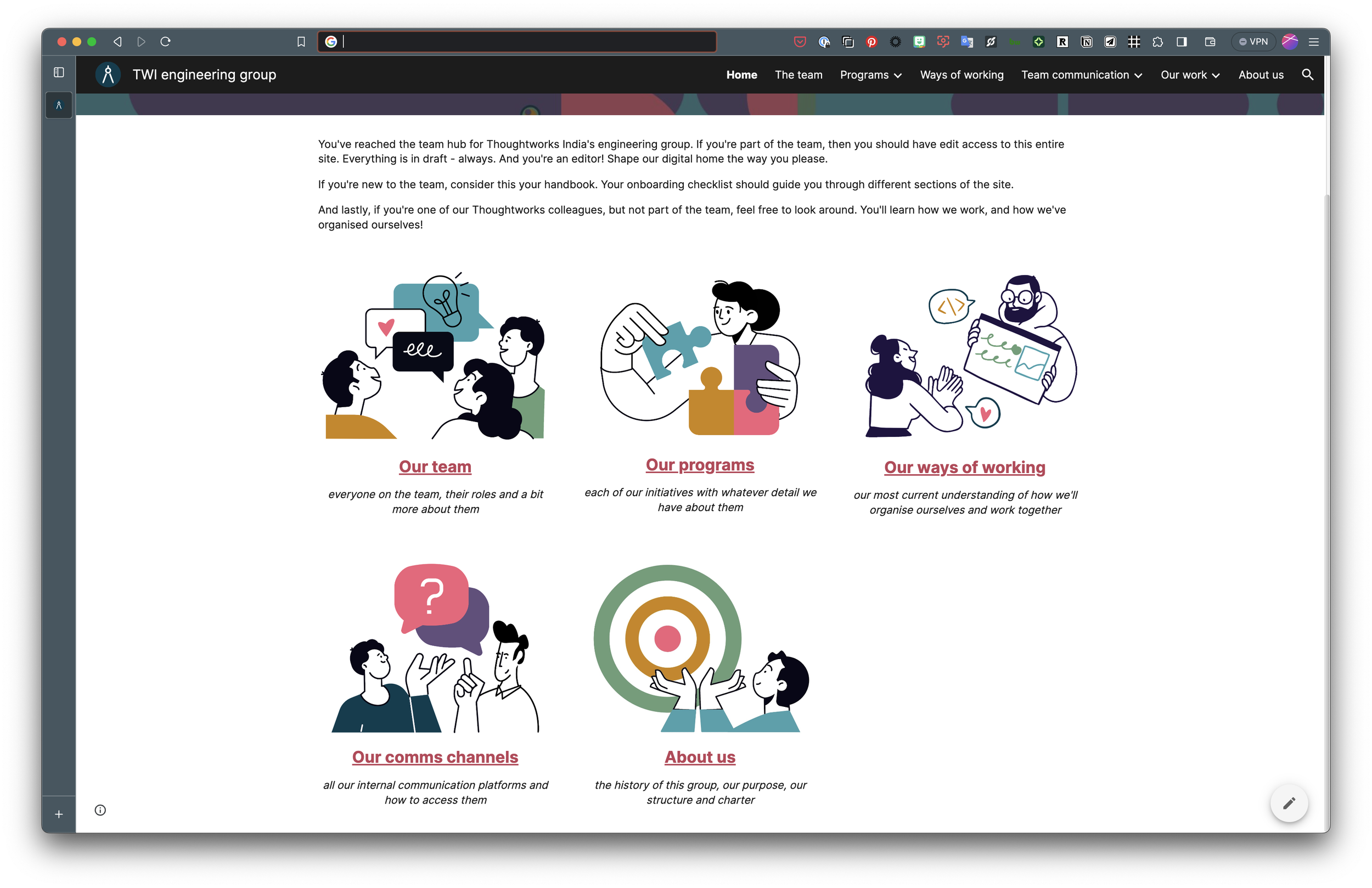
Task: Follow the Our team link
Action: tap(435, 467)
